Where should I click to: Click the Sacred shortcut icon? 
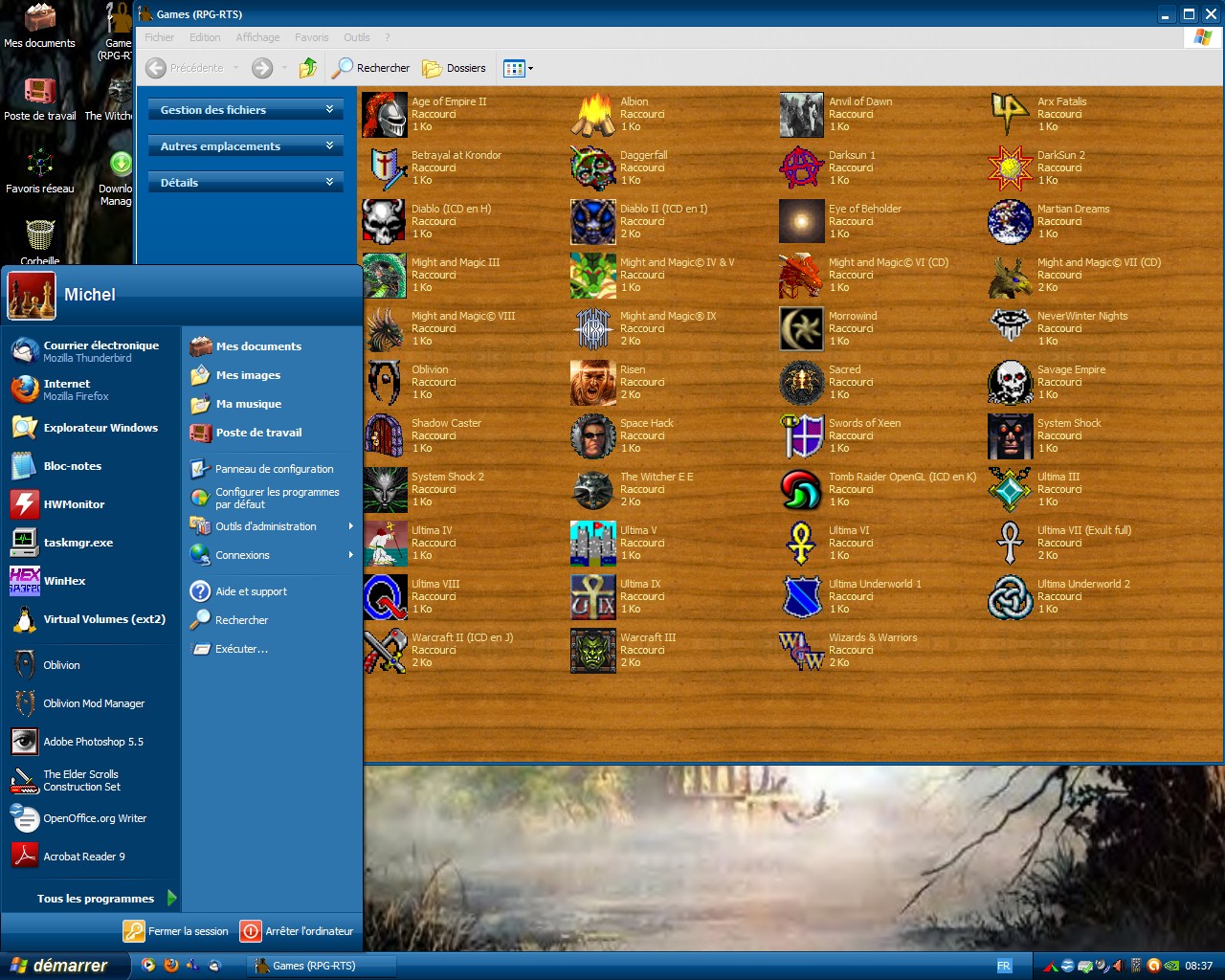pyautogui.click(x=802, y=383)
